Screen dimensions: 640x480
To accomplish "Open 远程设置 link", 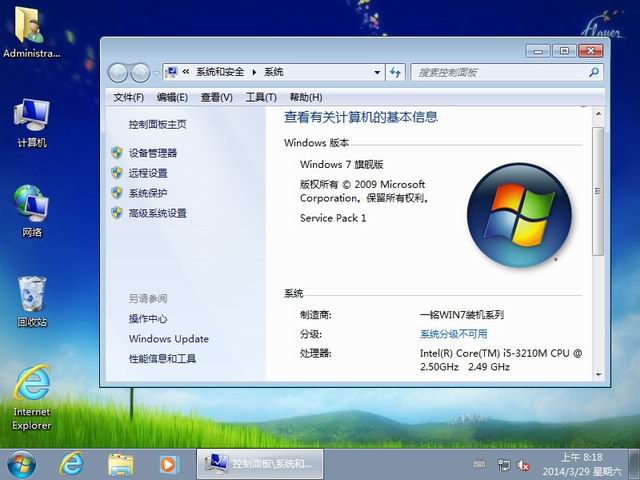I will 148,173.
